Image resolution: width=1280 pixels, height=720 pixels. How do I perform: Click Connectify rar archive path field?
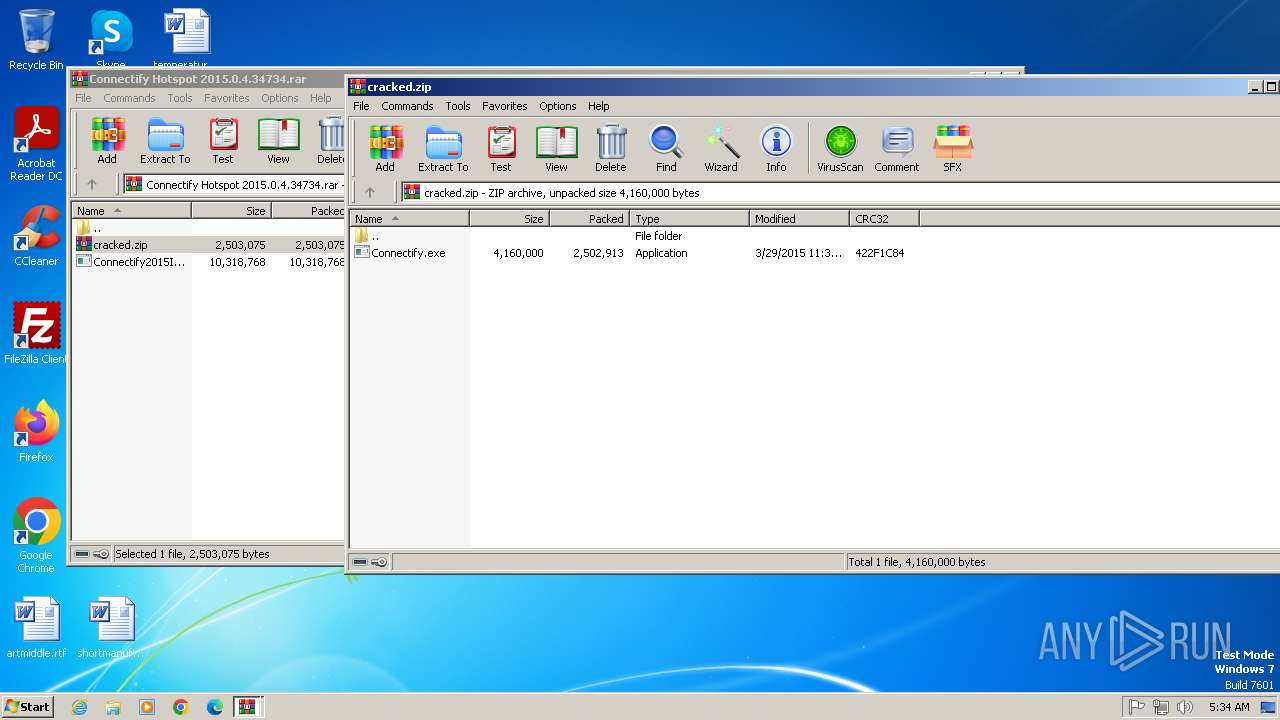234,184
